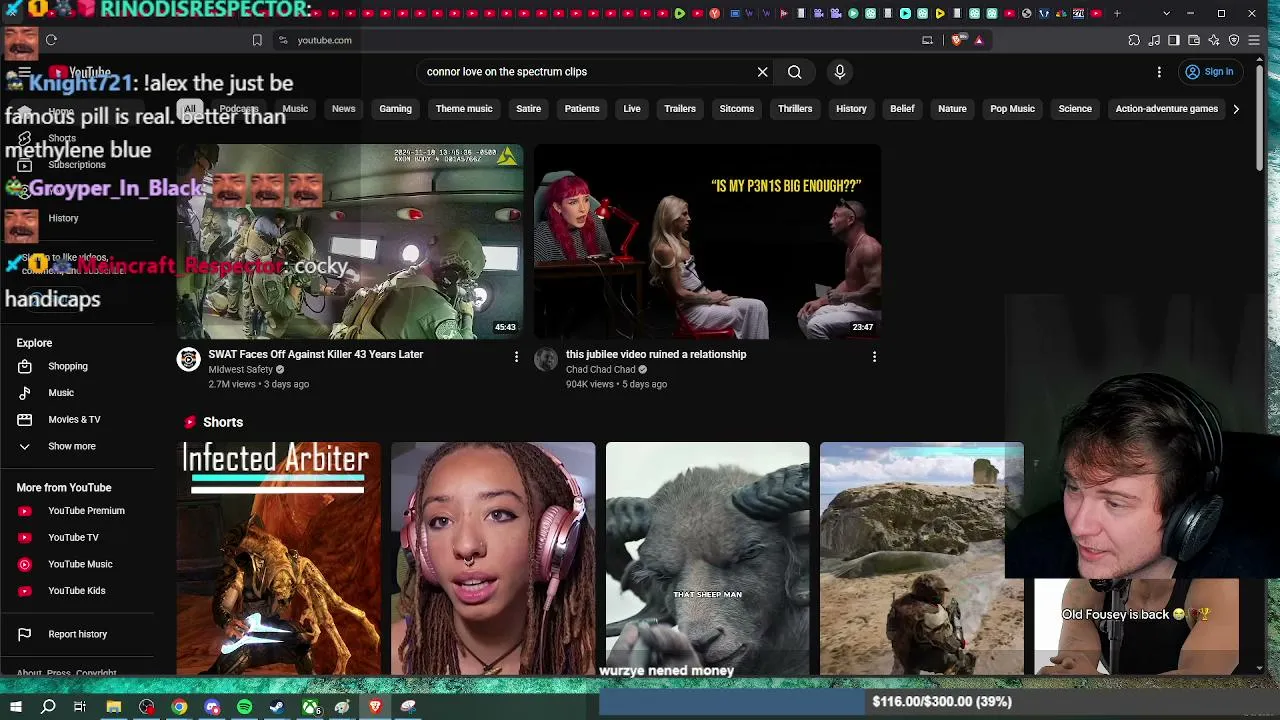The image size is (1280, 720).
Task: Show more filter chips with right arrow
Action: pyautogui.click(x=1236, y=109)
